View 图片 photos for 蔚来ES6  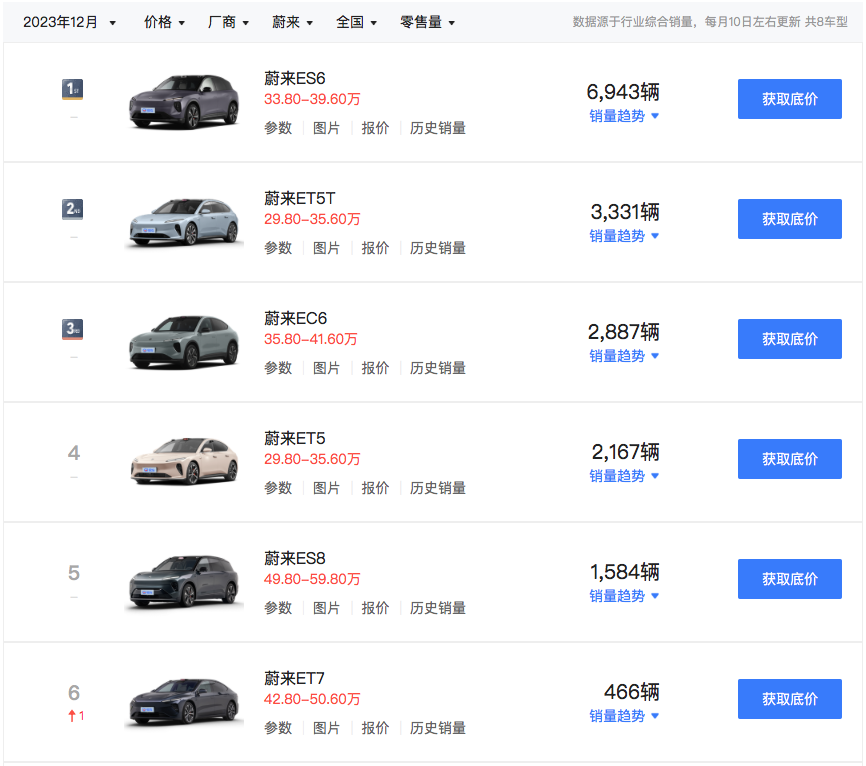click(x=326, y=128)
